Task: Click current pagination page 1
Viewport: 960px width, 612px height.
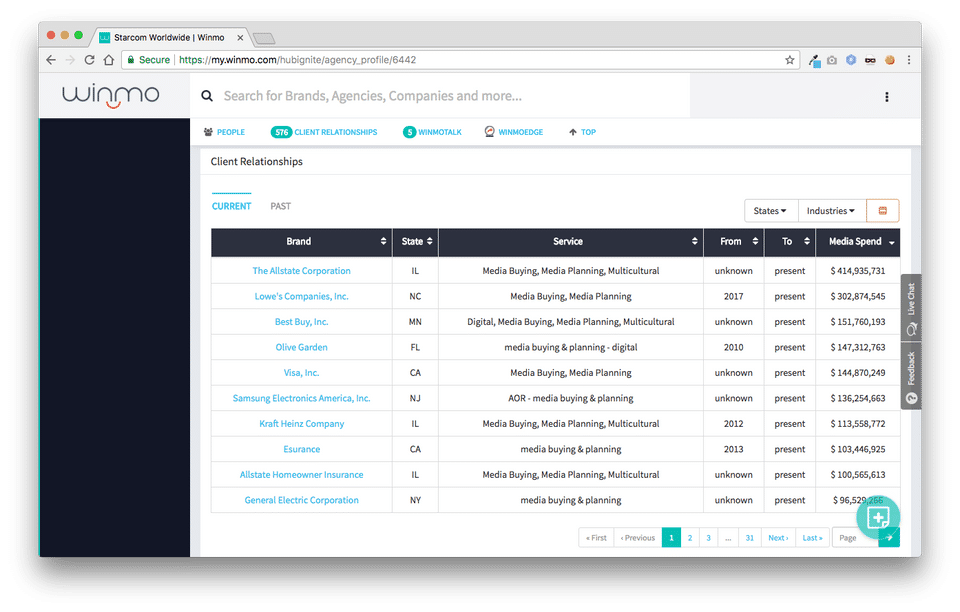Action: tap(672, 537)
